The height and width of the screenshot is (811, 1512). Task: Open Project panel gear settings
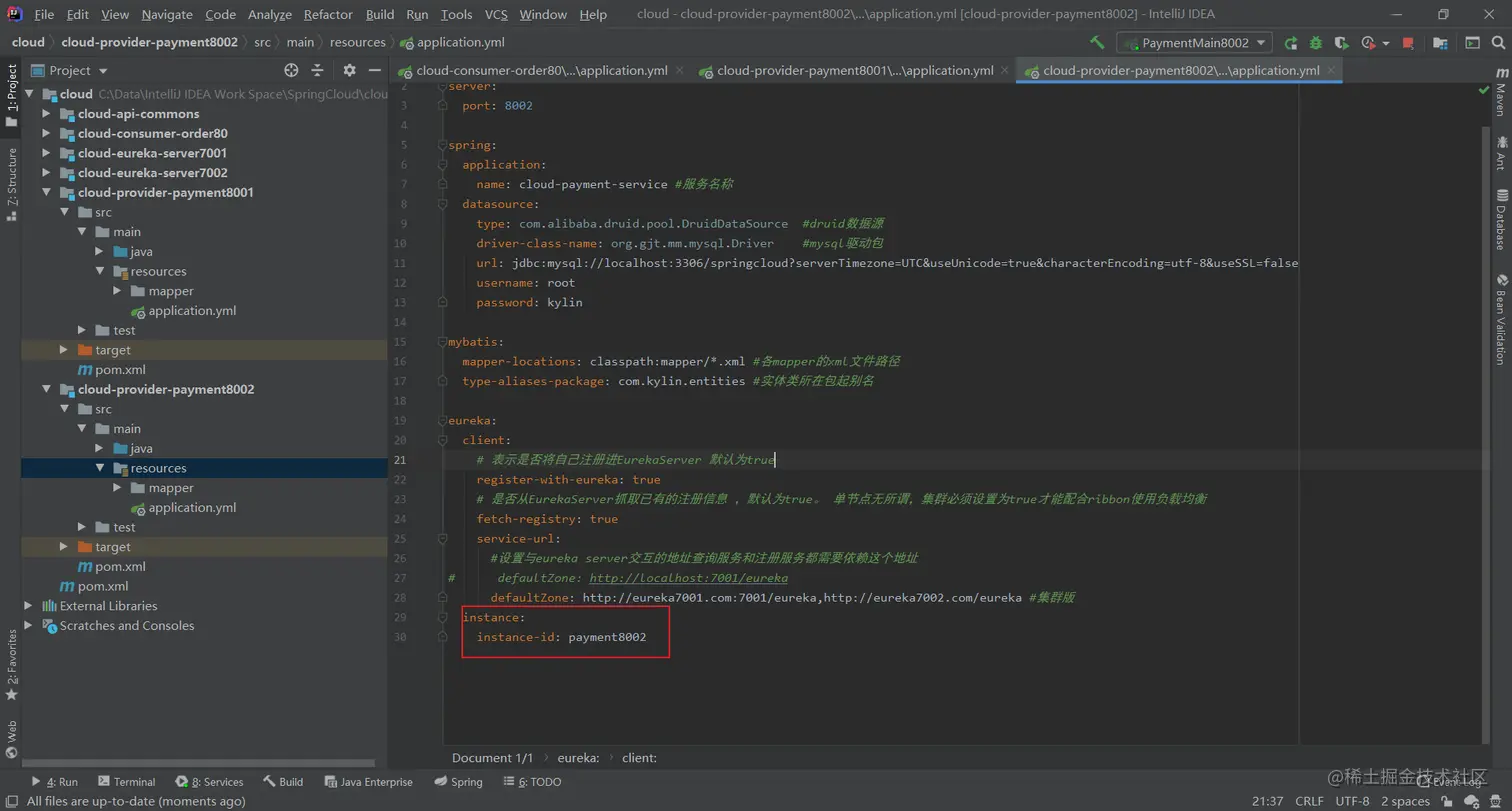(349, 70)
